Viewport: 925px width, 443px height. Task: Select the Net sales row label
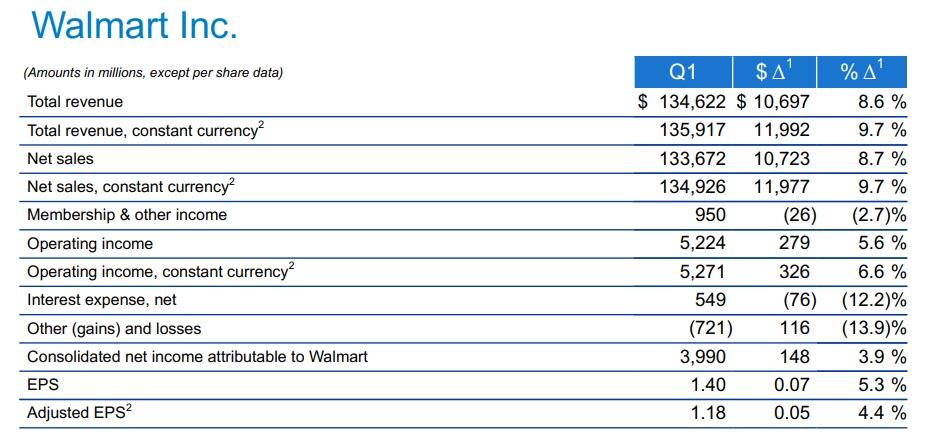coord(60,158)
